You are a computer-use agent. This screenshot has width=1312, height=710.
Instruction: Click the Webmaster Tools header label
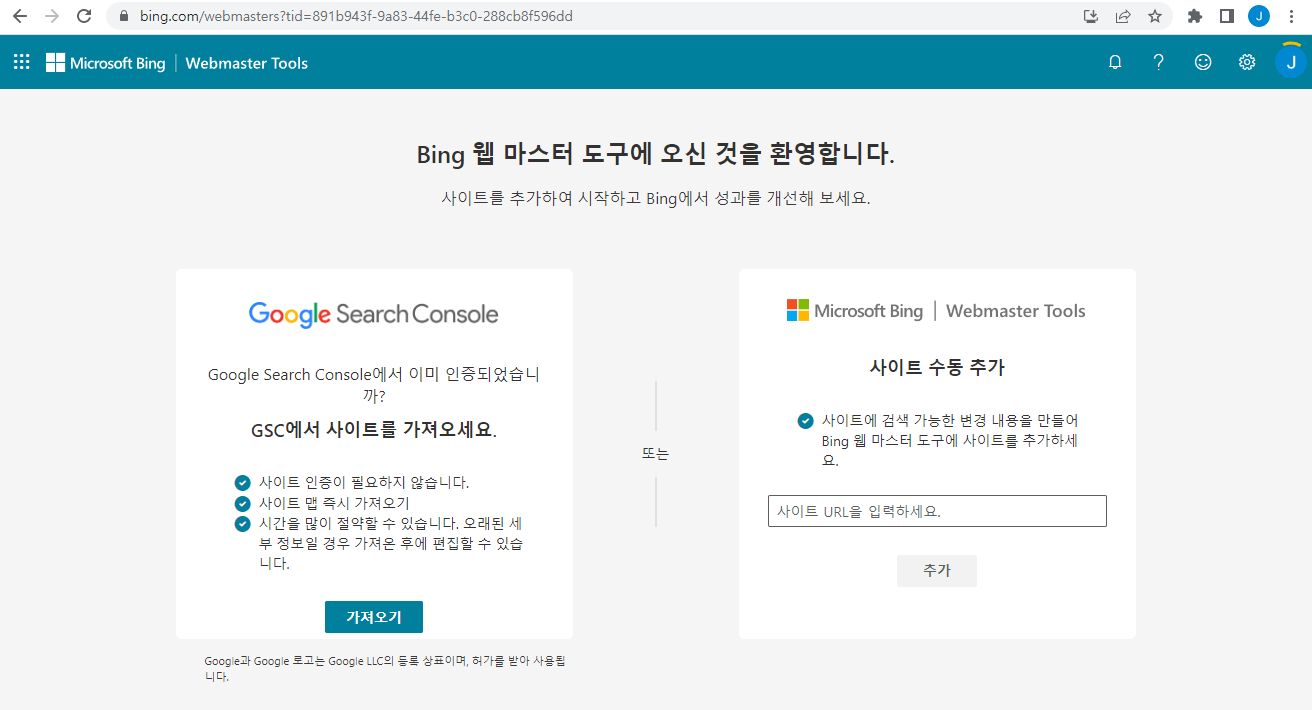click(246, 62)
